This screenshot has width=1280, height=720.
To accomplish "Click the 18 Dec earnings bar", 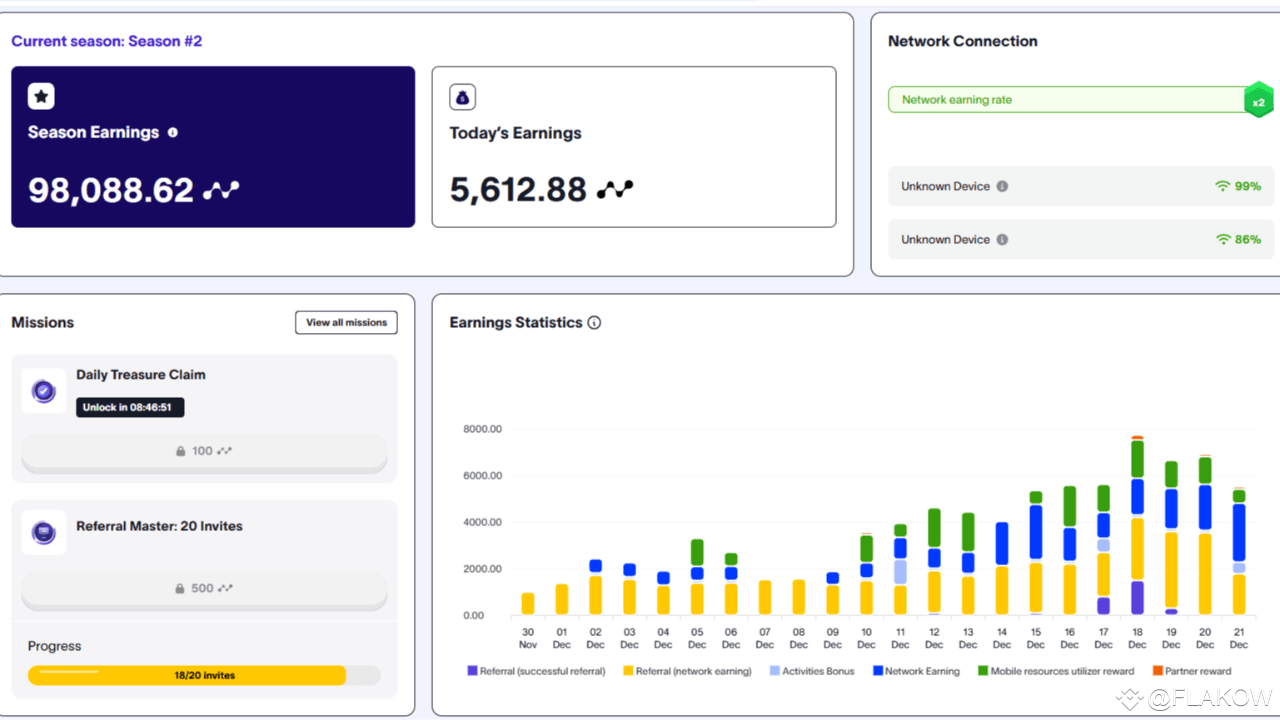I will 1137,525.
